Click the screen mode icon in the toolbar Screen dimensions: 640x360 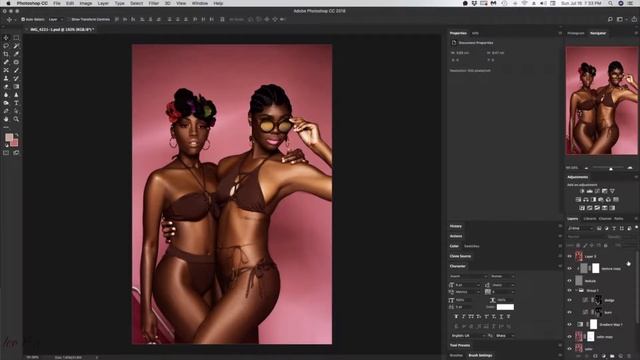coord(16,153)
